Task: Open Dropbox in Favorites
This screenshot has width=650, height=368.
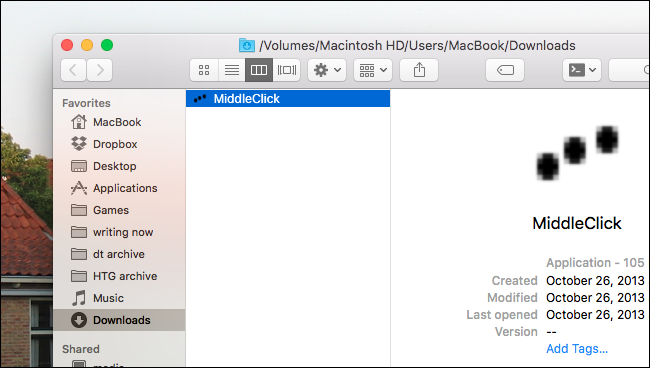Action: (115, 144)
